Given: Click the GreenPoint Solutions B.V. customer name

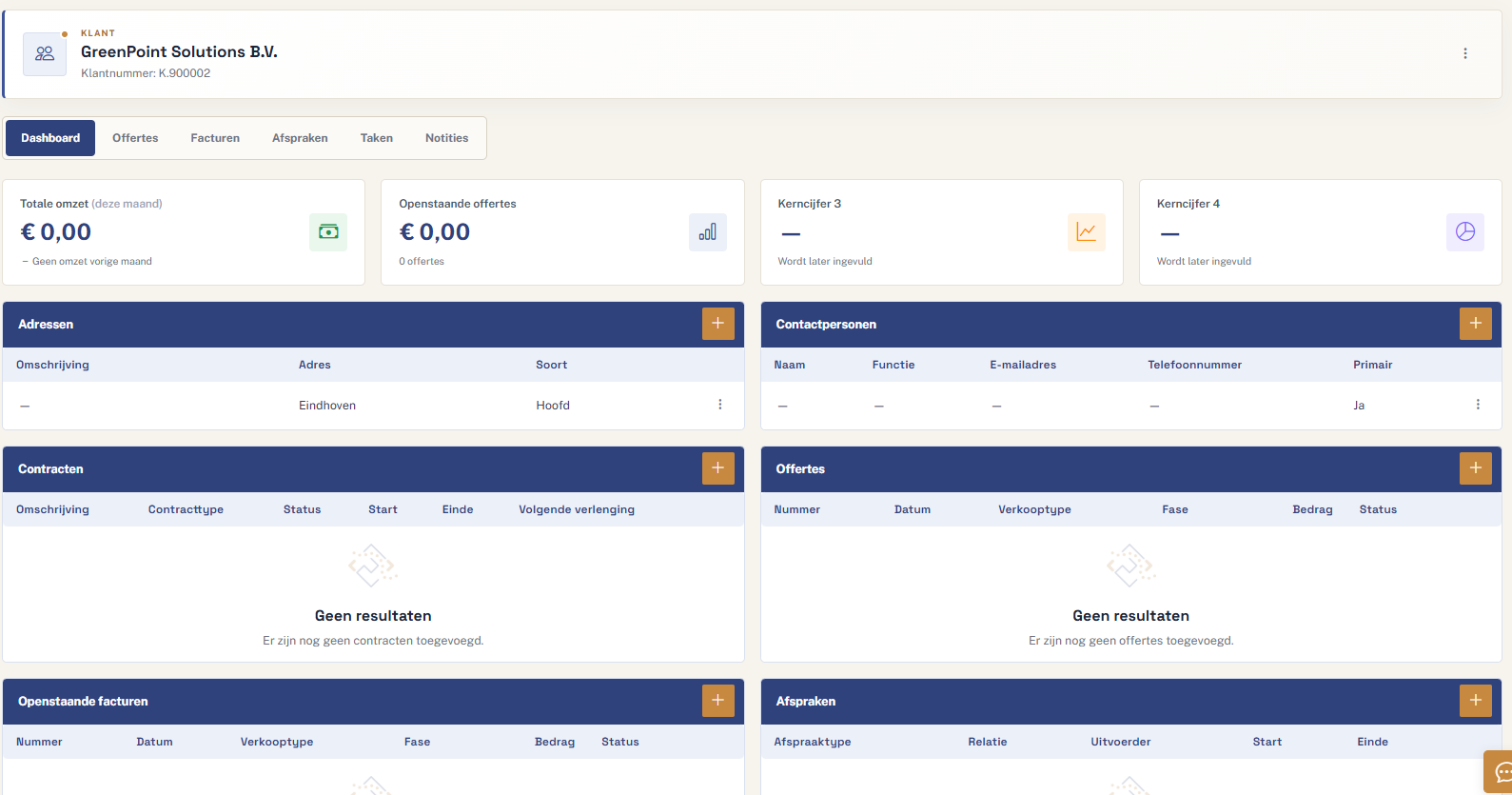Looking at the screenshot, I should [x=179, y=51].
